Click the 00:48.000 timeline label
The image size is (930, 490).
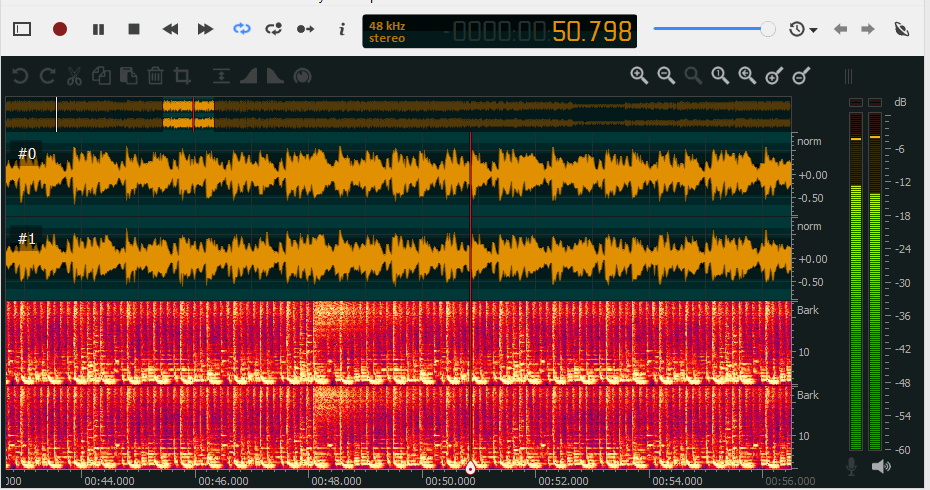pyautogui.click(x=336, y=481)
